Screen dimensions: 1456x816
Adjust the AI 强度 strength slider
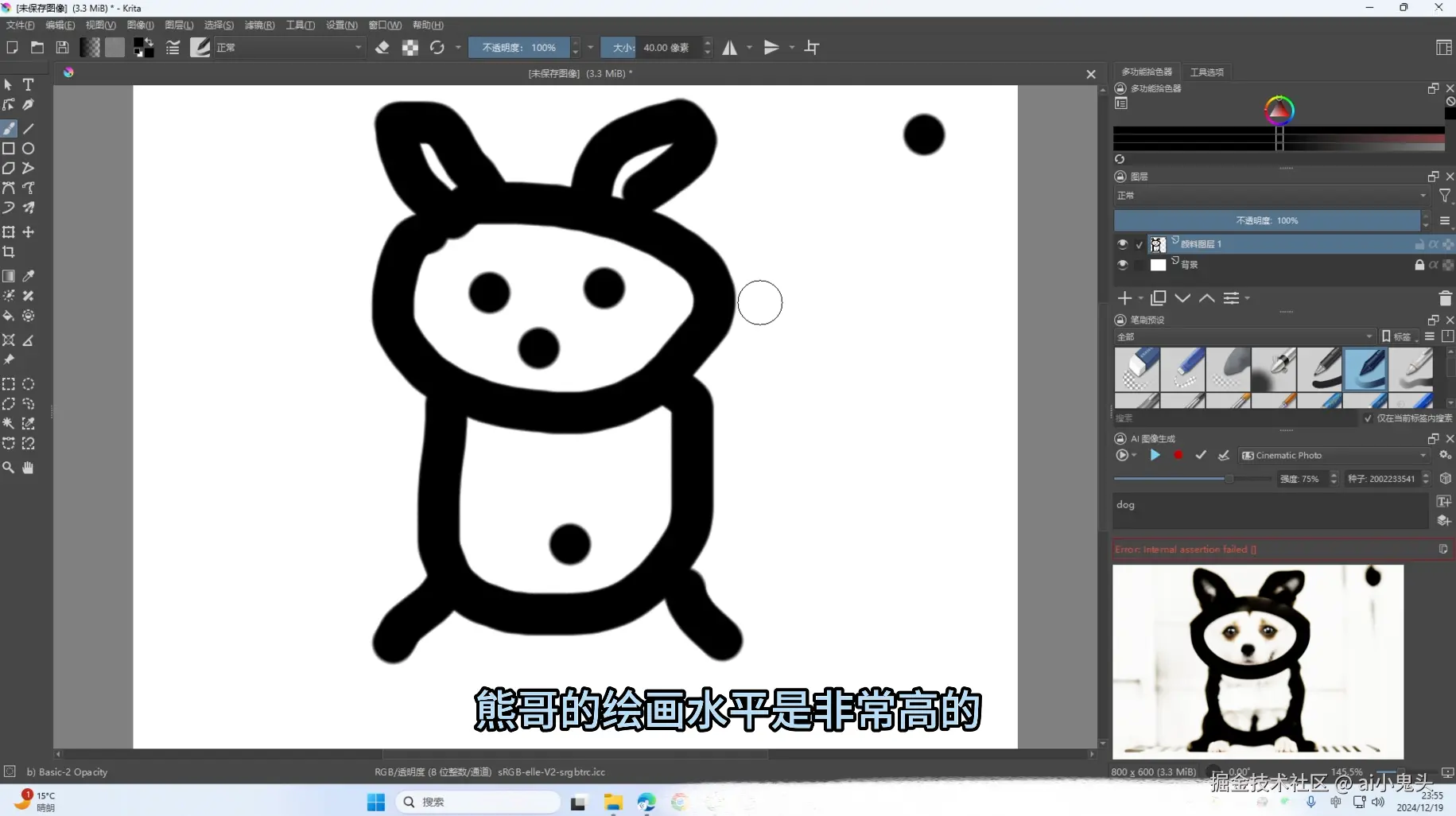click(1193, 479)
